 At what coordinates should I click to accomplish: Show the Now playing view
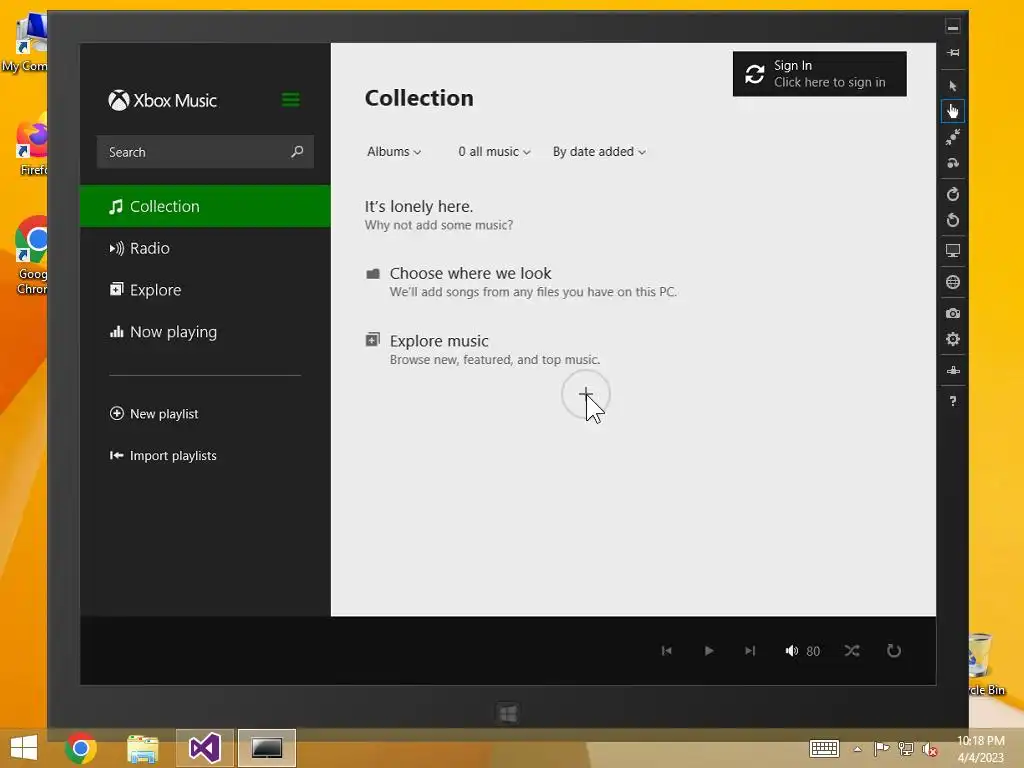pos(205,332)
